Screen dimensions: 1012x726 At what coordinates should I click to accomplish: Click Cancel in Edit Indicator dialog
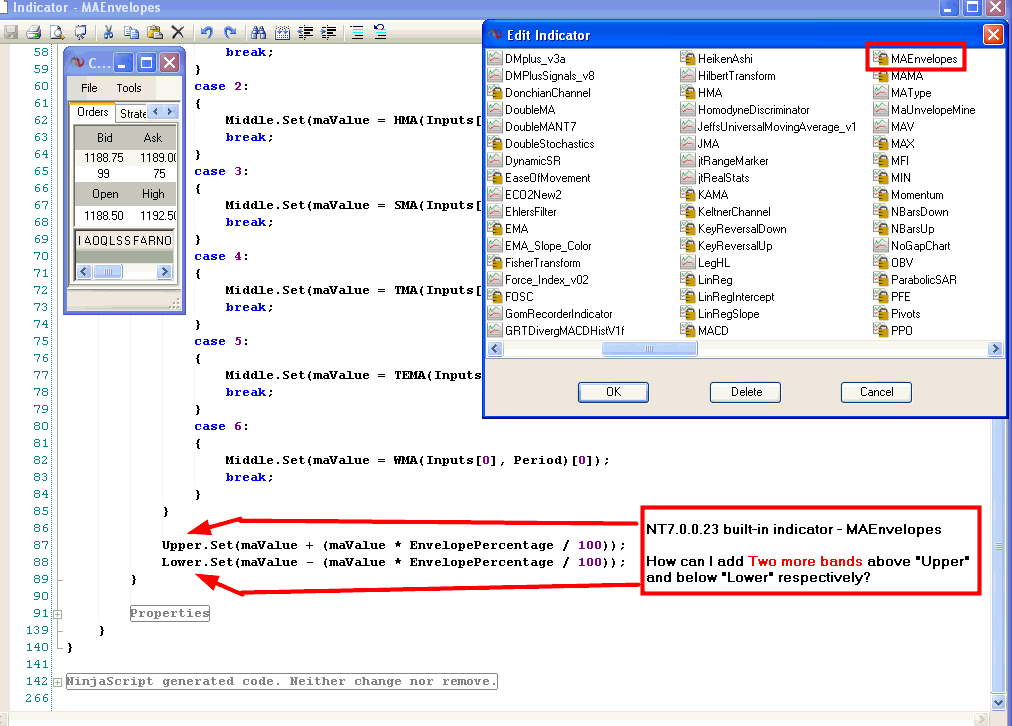point(876,392)
